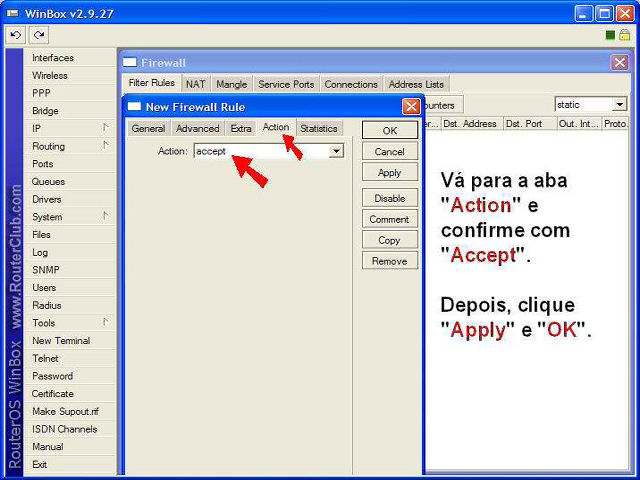Open Password in the sidebar menu
Viewport: 640px width, 480px height.
[x=70, y=376]
